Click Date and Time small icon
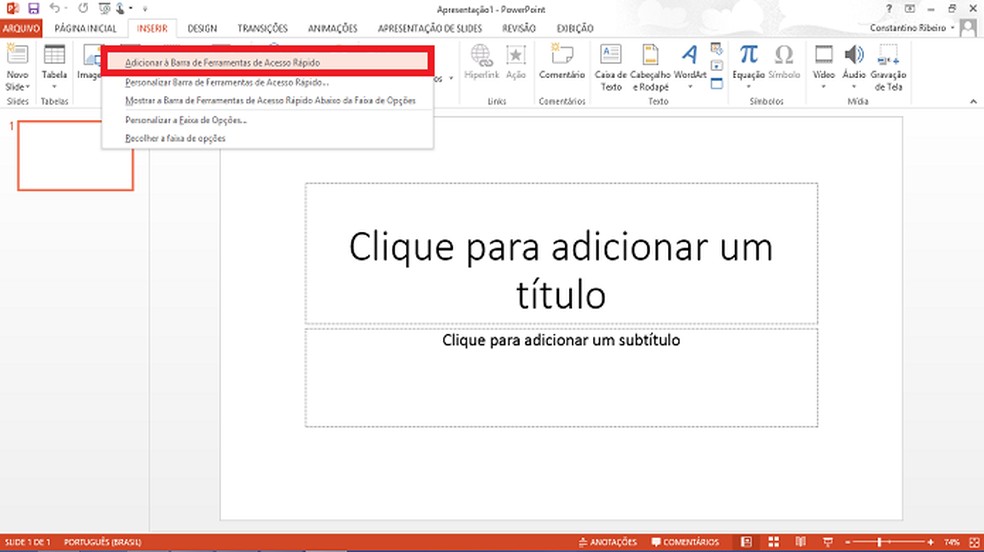The width and height of the screenshot is (984, 552). [717, 48]
